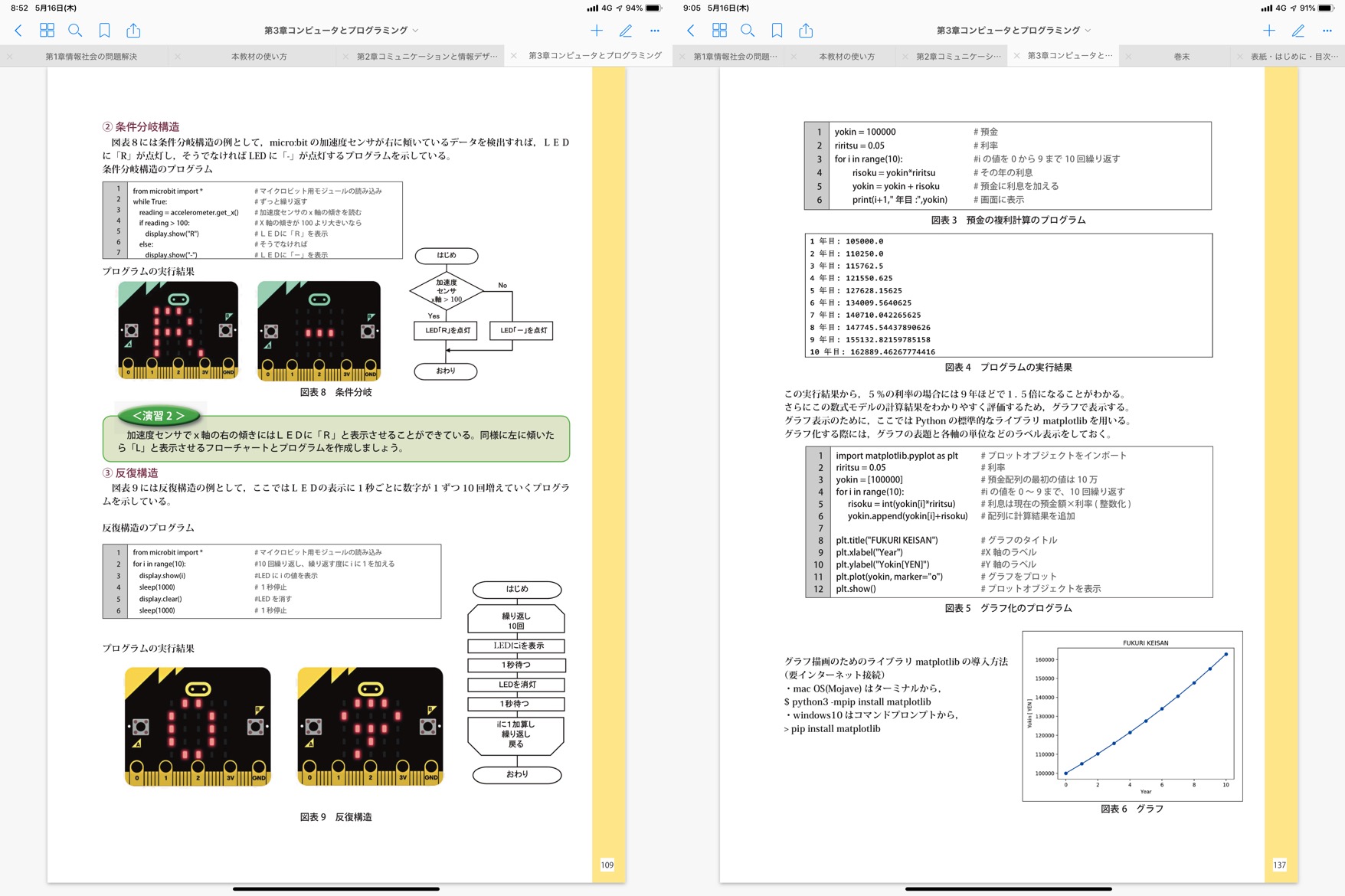Image resolution: width=1345 pixels, height=896 pixels.
Task: Close the 本教材の使い方 tab in left window
Action: click(177, 57)
